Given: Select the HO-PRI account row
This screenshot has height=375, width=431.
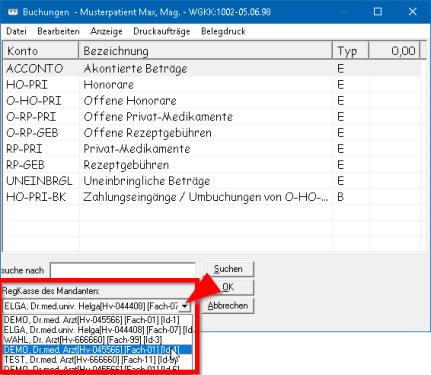Looking at the screenshot, I should [x=212, y=85].
